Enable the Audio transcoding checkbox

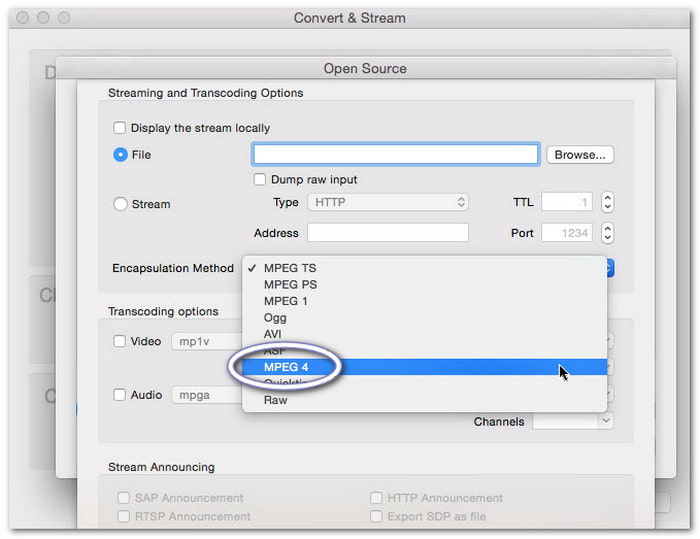119,395
